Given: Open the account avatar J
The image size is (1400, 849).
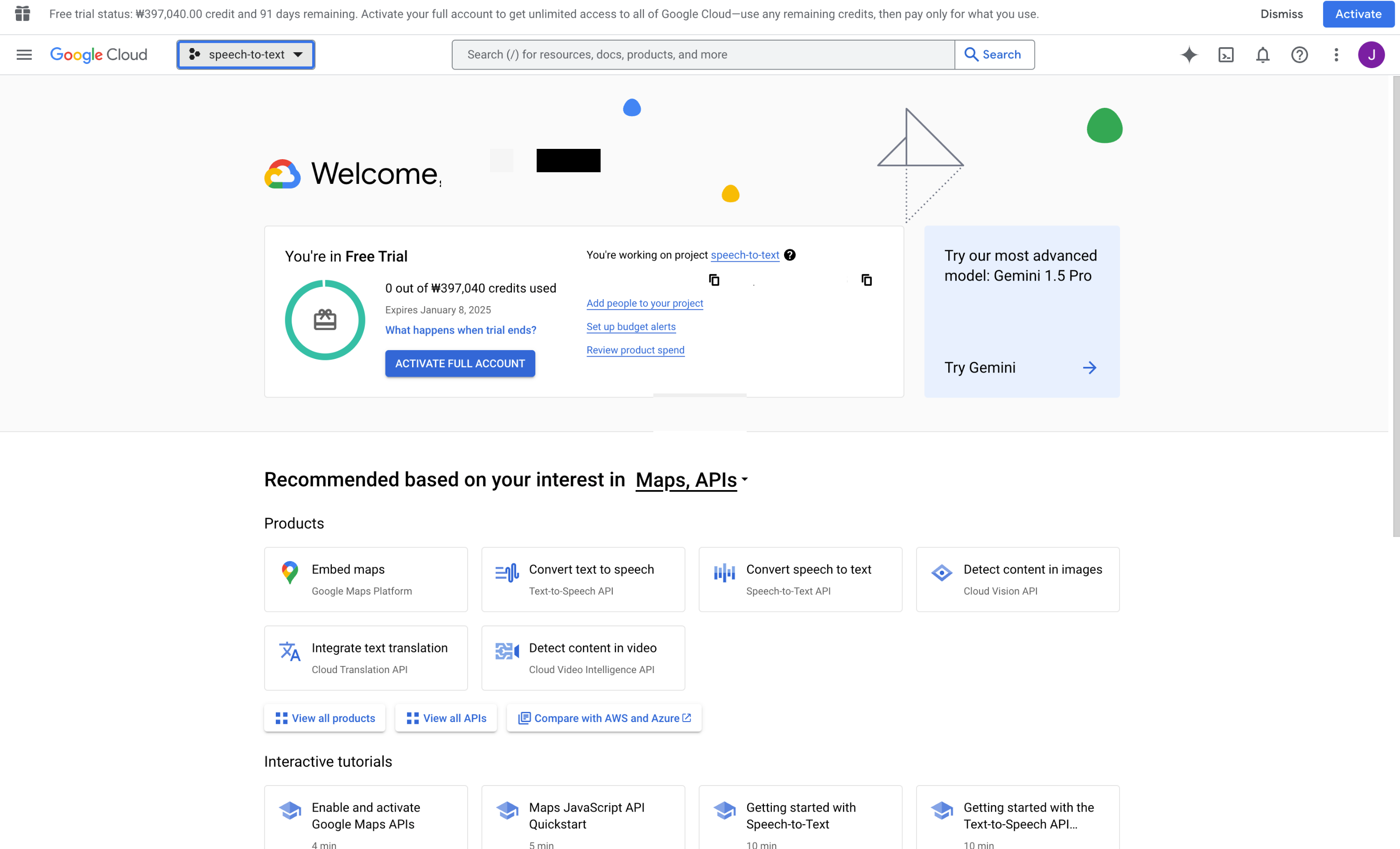Looking at the screenshot, I should 1371,55.
